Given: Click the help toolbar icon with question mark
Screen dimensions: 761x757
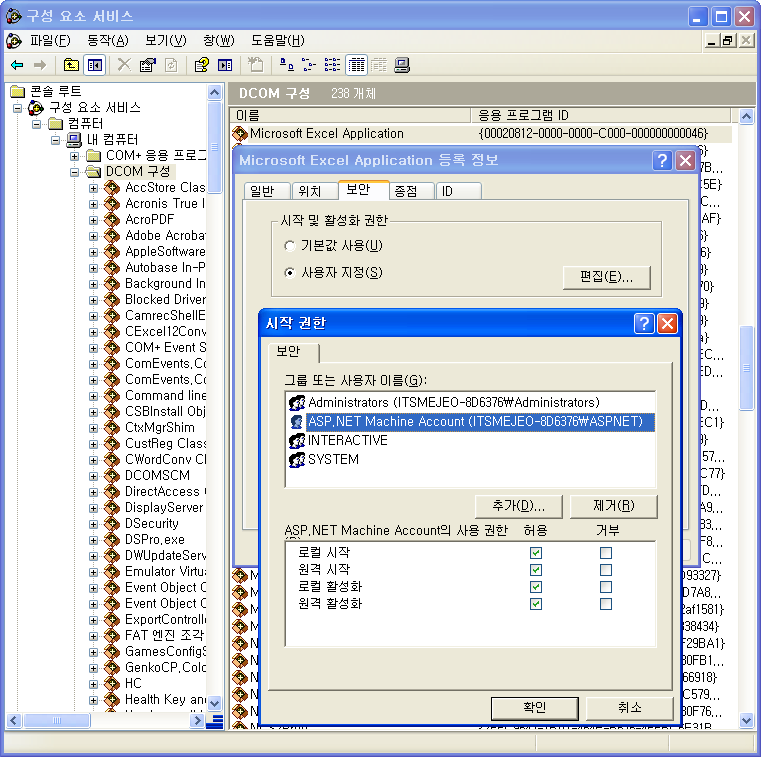Looking at the screenshot, I should (x=201, y=65).
